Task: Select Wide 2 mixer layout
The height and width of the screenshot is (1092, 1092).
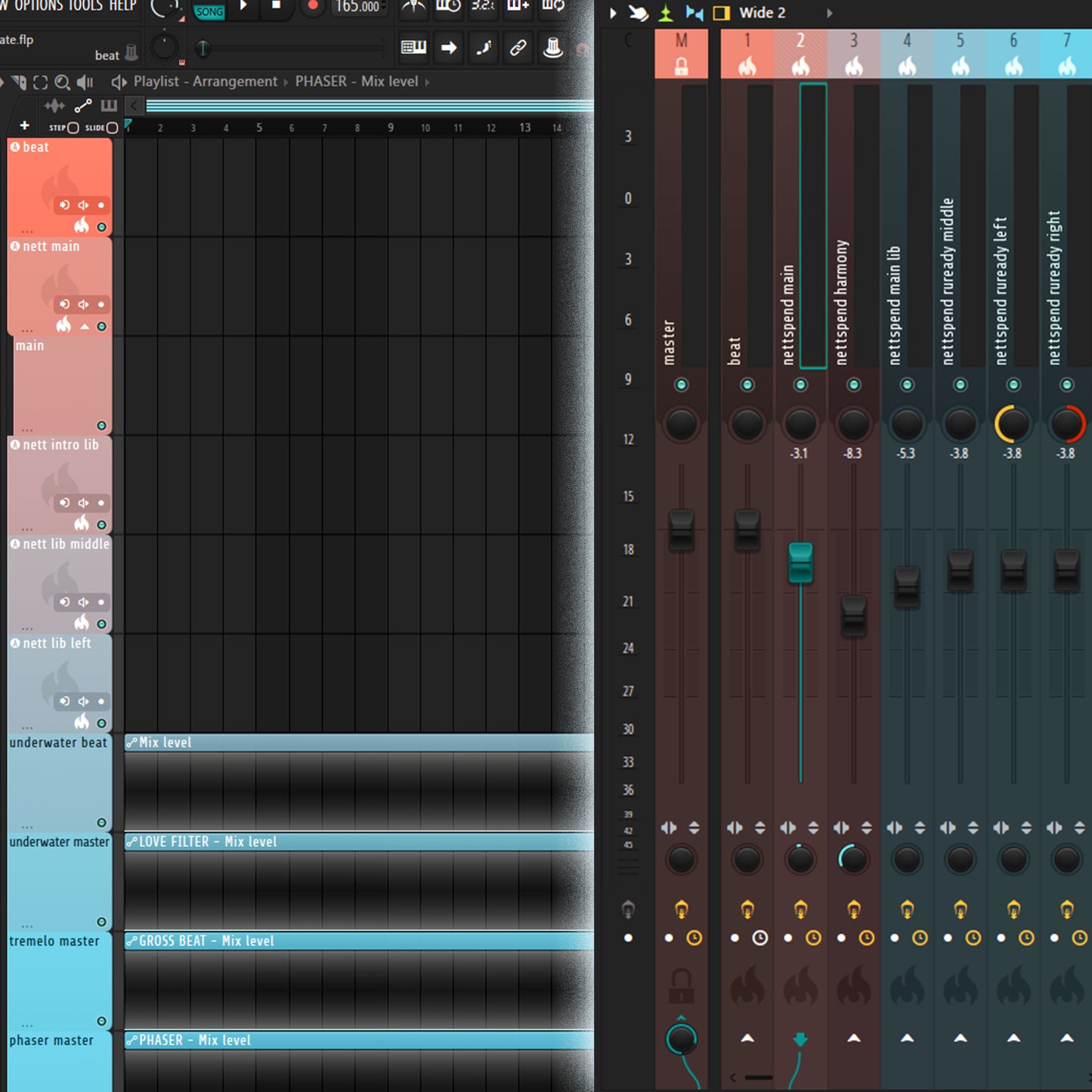Action: tap(763, 13)
